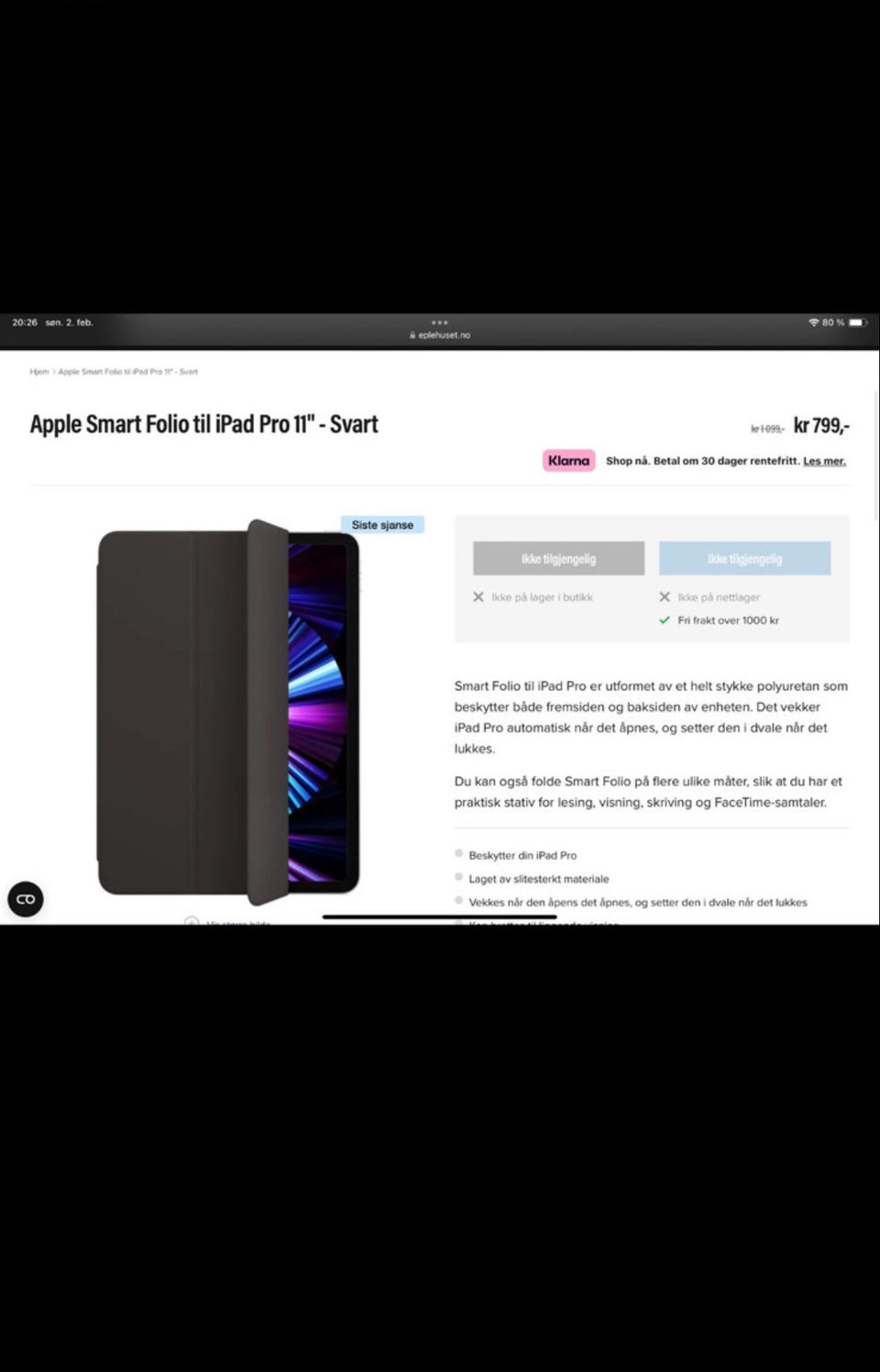The image size is (880, 1372).
Task: Open the round accessibility widget icon
Action: coord(26,899)
